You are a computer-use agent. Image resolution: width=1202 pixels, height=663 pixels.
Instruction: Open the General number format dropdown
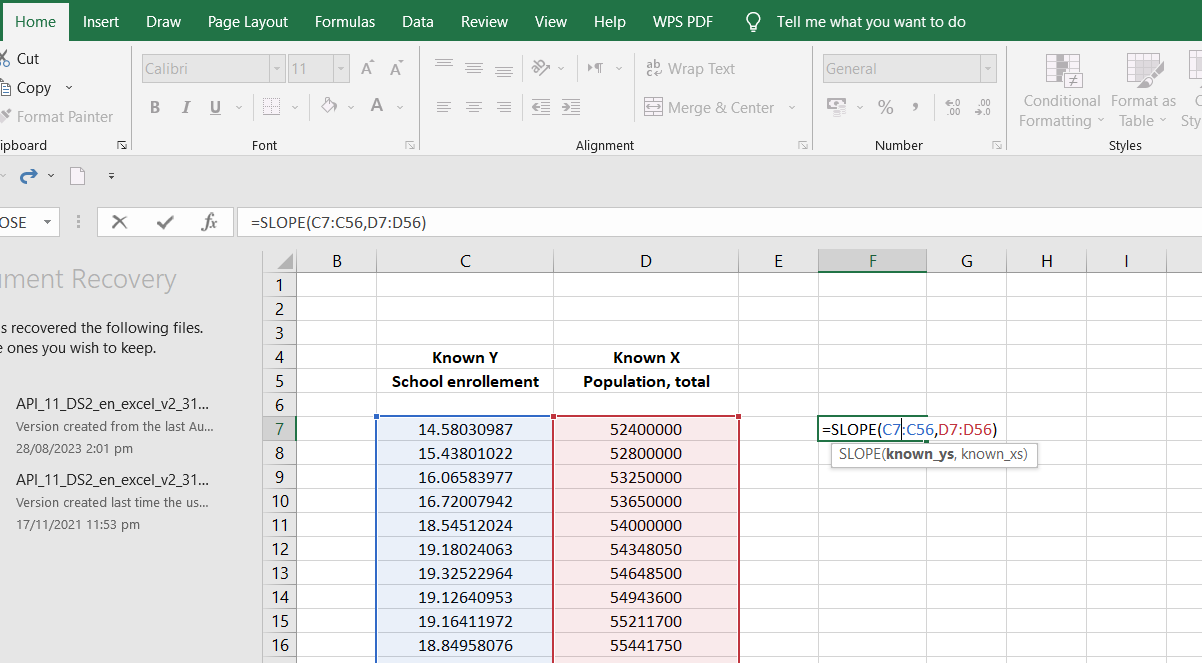(x=988, y=68)
